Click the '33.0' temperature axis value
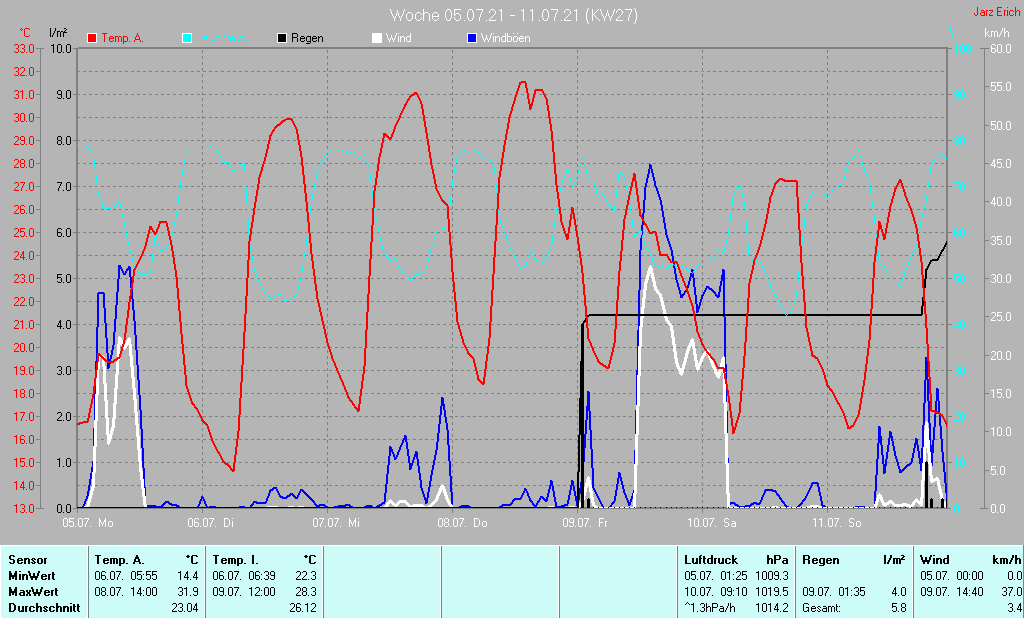This screenshot has height=618, width=1024. (24, 48)
